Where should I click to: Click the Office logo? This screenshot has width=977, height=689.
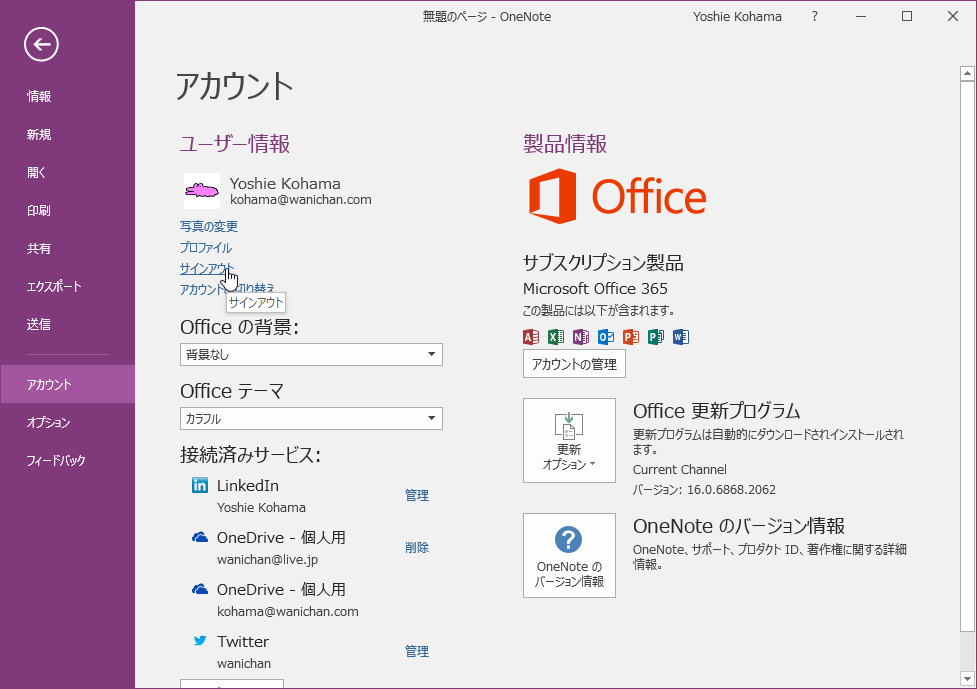[617, 196]
